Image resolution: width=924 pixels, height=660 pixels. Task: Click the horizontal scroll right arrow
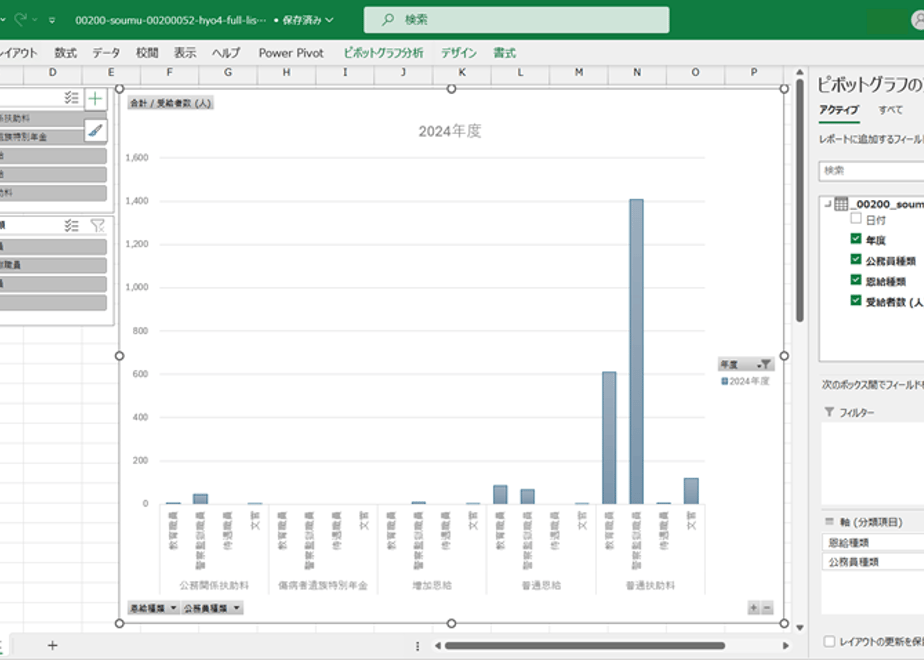pos(786,646)
